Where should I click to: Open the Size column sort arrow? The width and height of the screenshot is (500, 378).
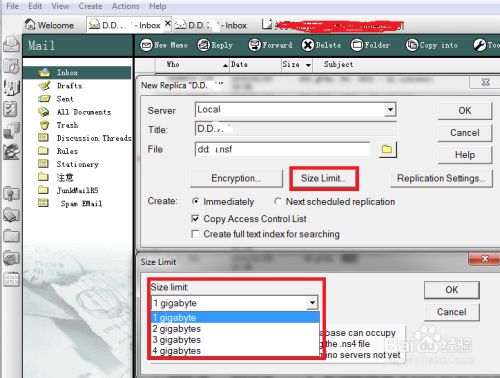(308, 65)
